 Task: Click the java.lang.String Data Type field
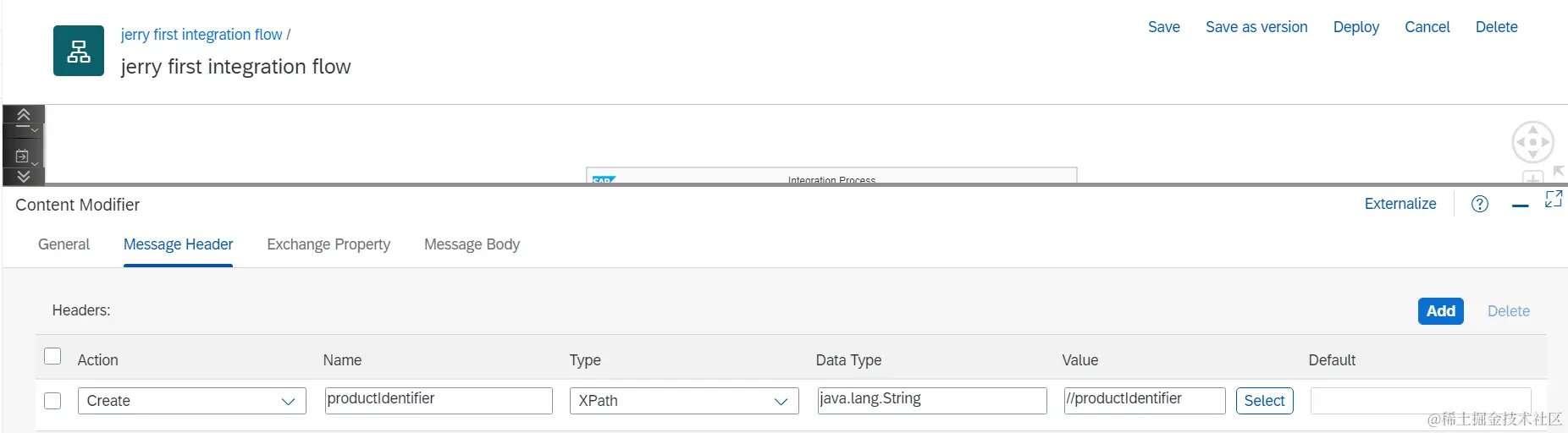pos(931,401)
